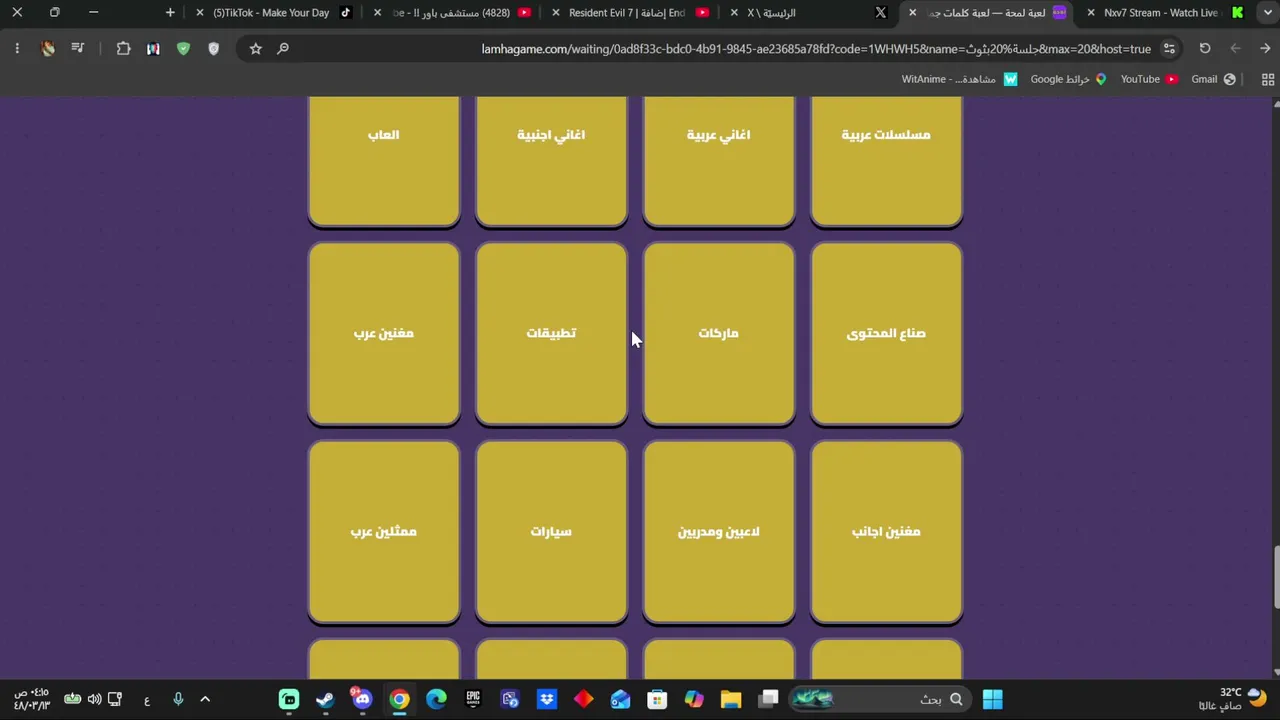Click the lamhagame.com address bar

point(815,49)
